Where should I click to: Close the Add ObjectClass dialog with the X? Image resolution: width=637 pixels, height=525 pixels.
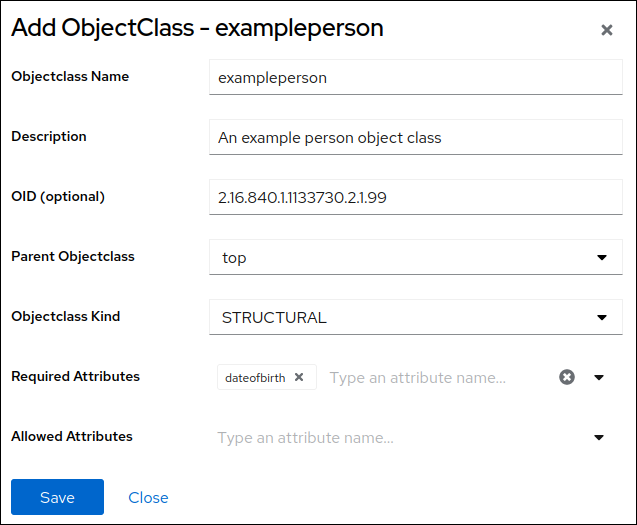click(x=606, y=30)
